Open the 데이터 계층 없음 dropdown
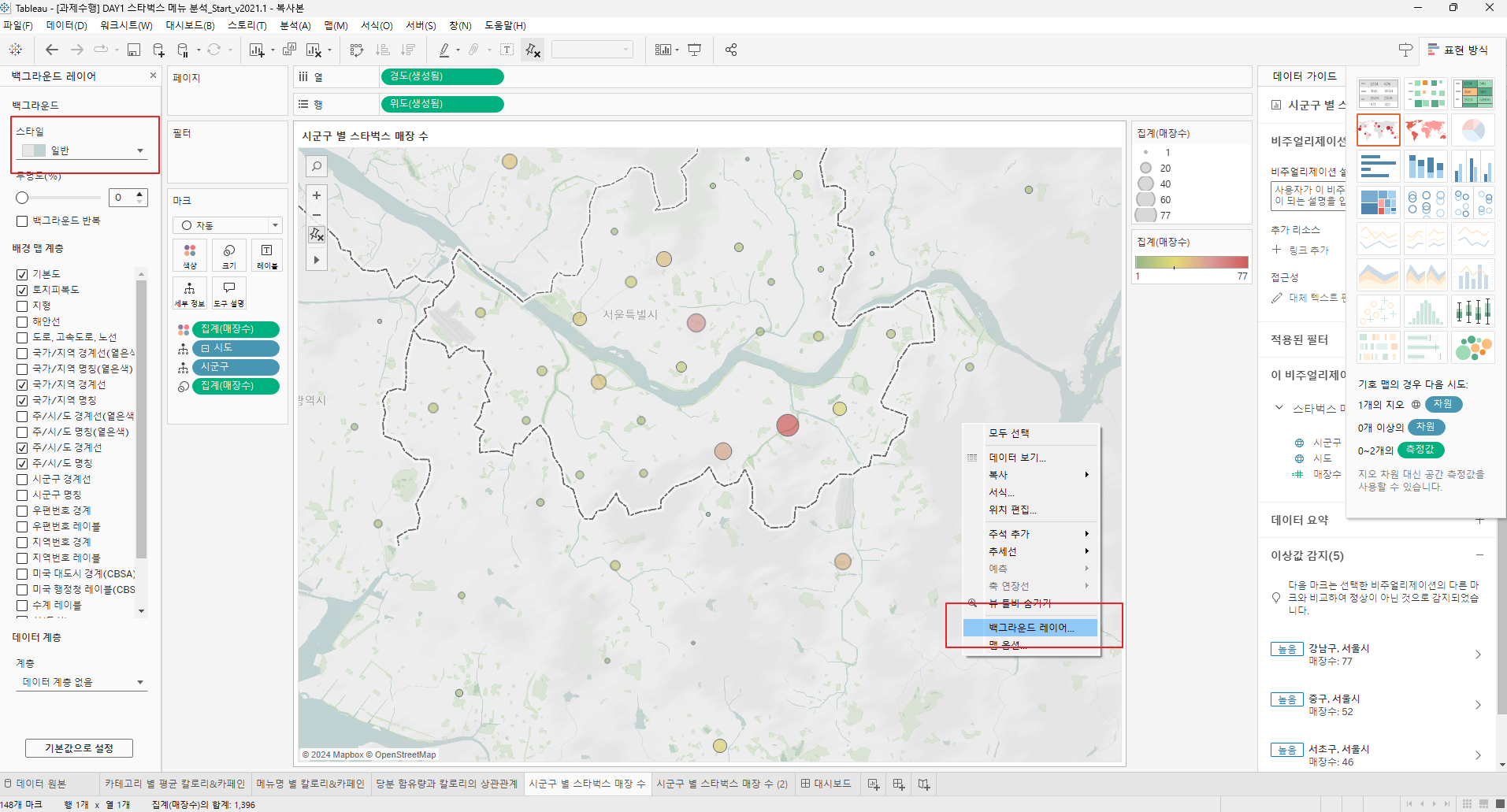Image resolution: width=1507 pixels, height=812 pixels. [x=82, y=682]
